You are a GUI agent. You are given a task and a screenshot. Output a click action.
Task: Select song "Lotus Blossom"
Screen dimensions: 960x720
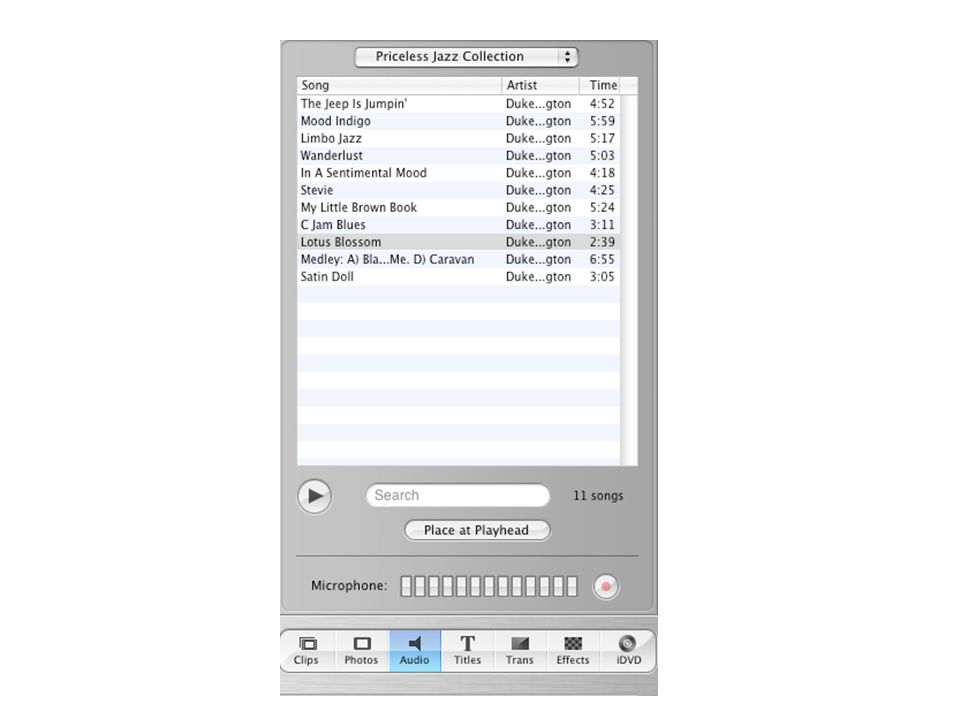click(459, 242)
